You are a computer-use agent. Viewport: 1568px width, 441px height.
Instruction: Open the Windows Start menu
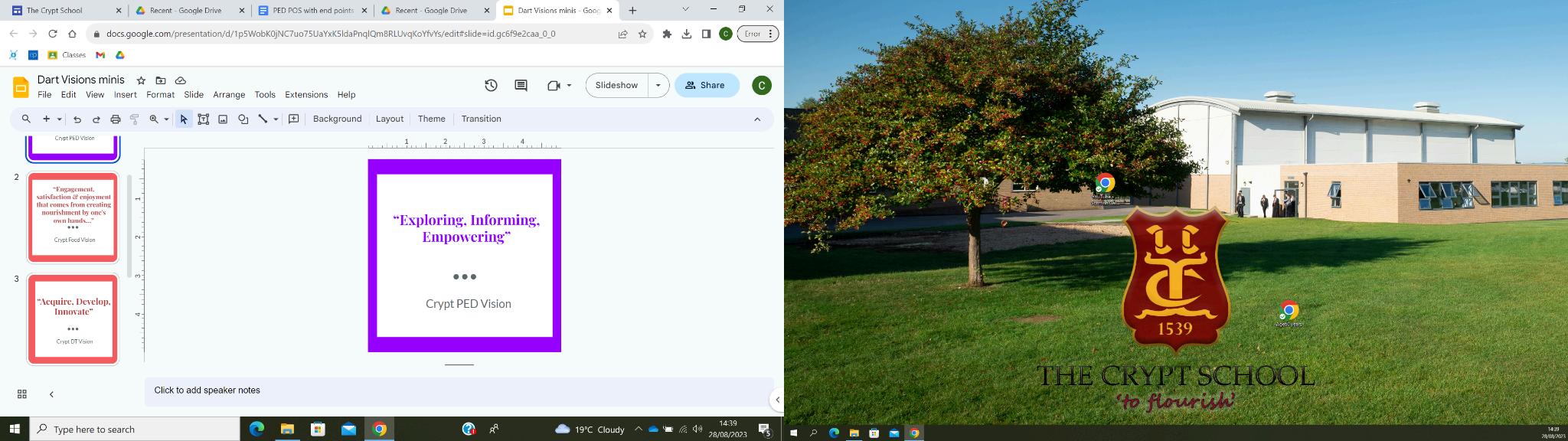[x=15, y=430]
